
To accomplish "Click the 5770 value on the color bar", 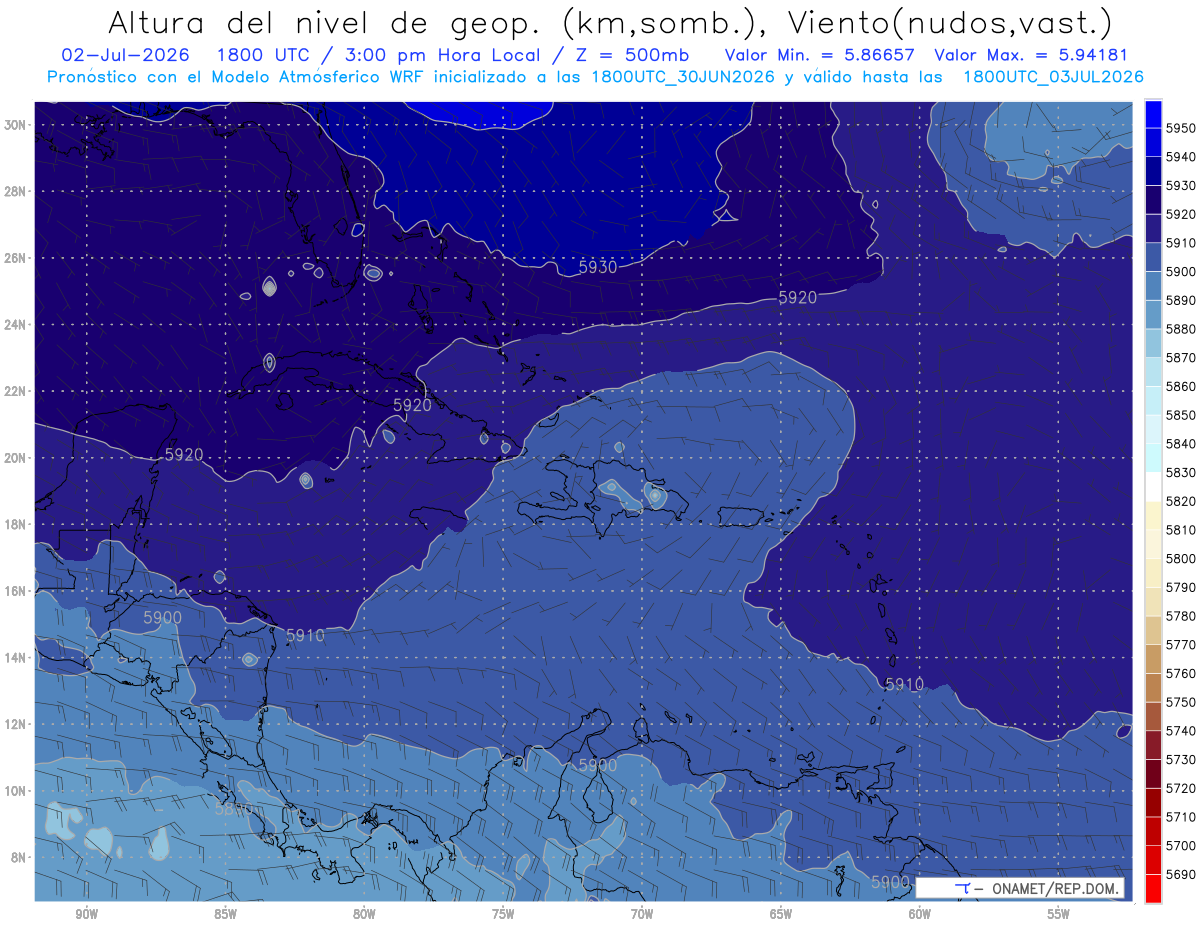I will [x=1181, y=644].
